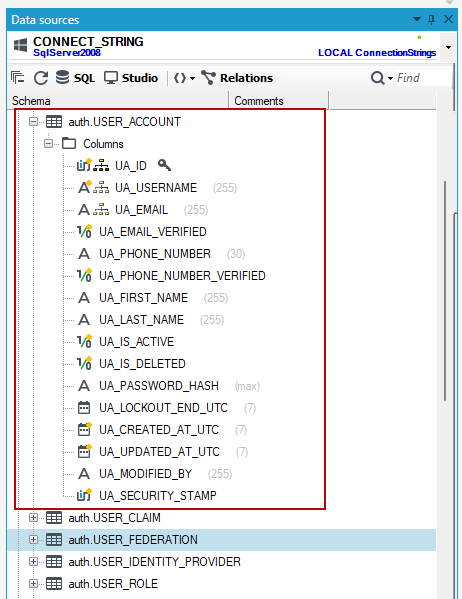
Task: Refresh the data source schema
Action: point(41,78)
